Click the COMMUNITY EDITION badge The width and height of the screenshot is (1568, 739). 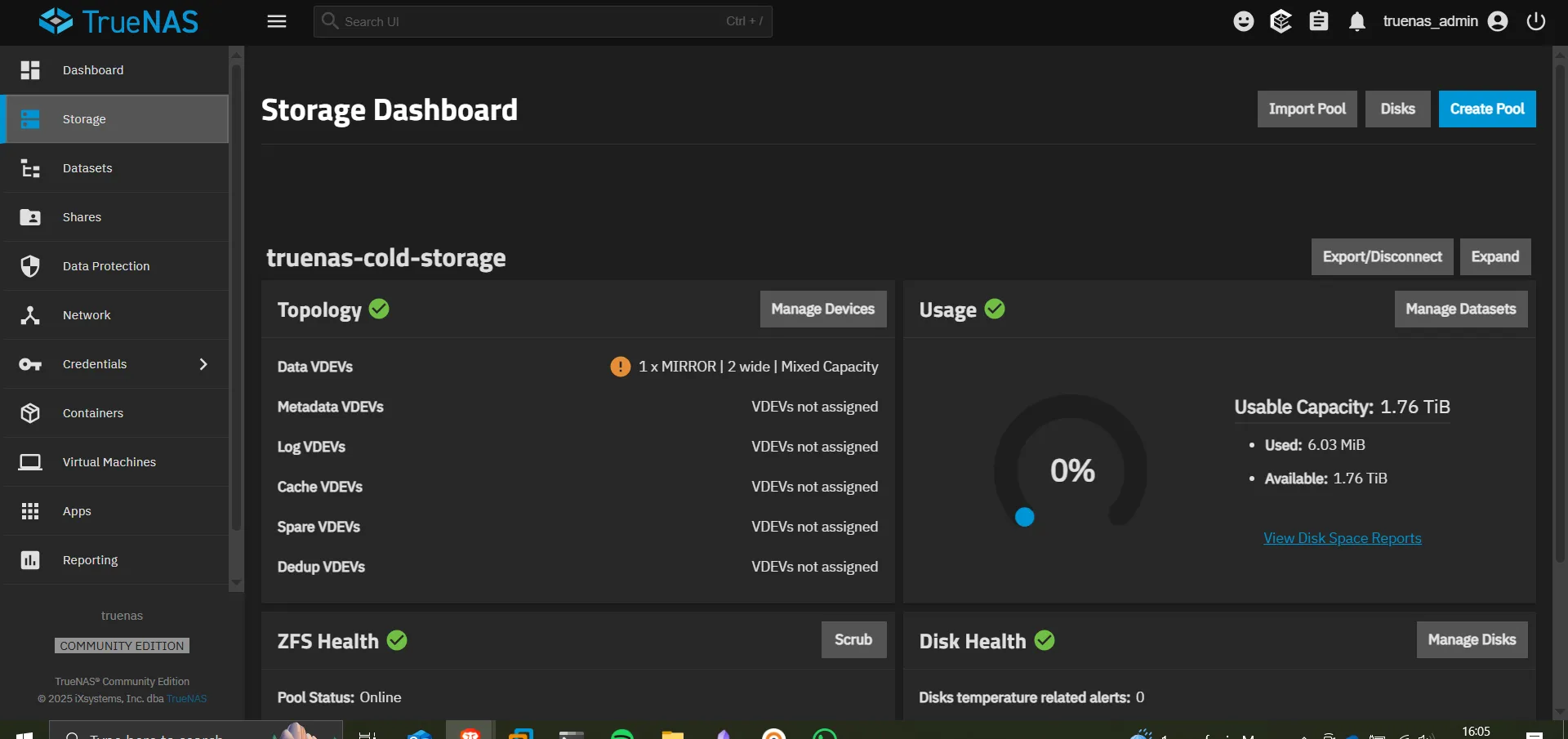[122, 646]
